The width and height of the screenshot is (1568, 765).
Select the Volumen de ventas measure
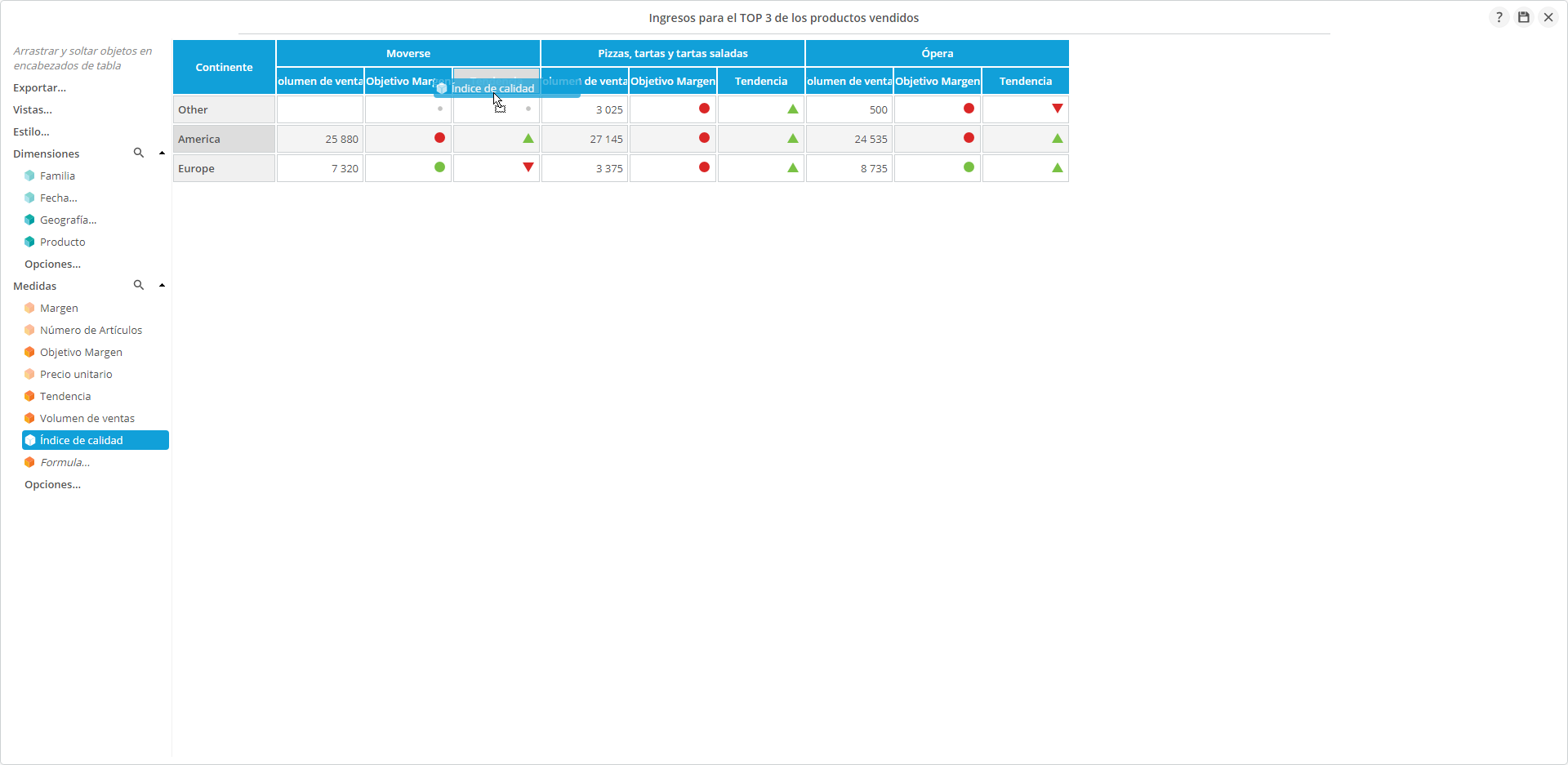(87, 418)
